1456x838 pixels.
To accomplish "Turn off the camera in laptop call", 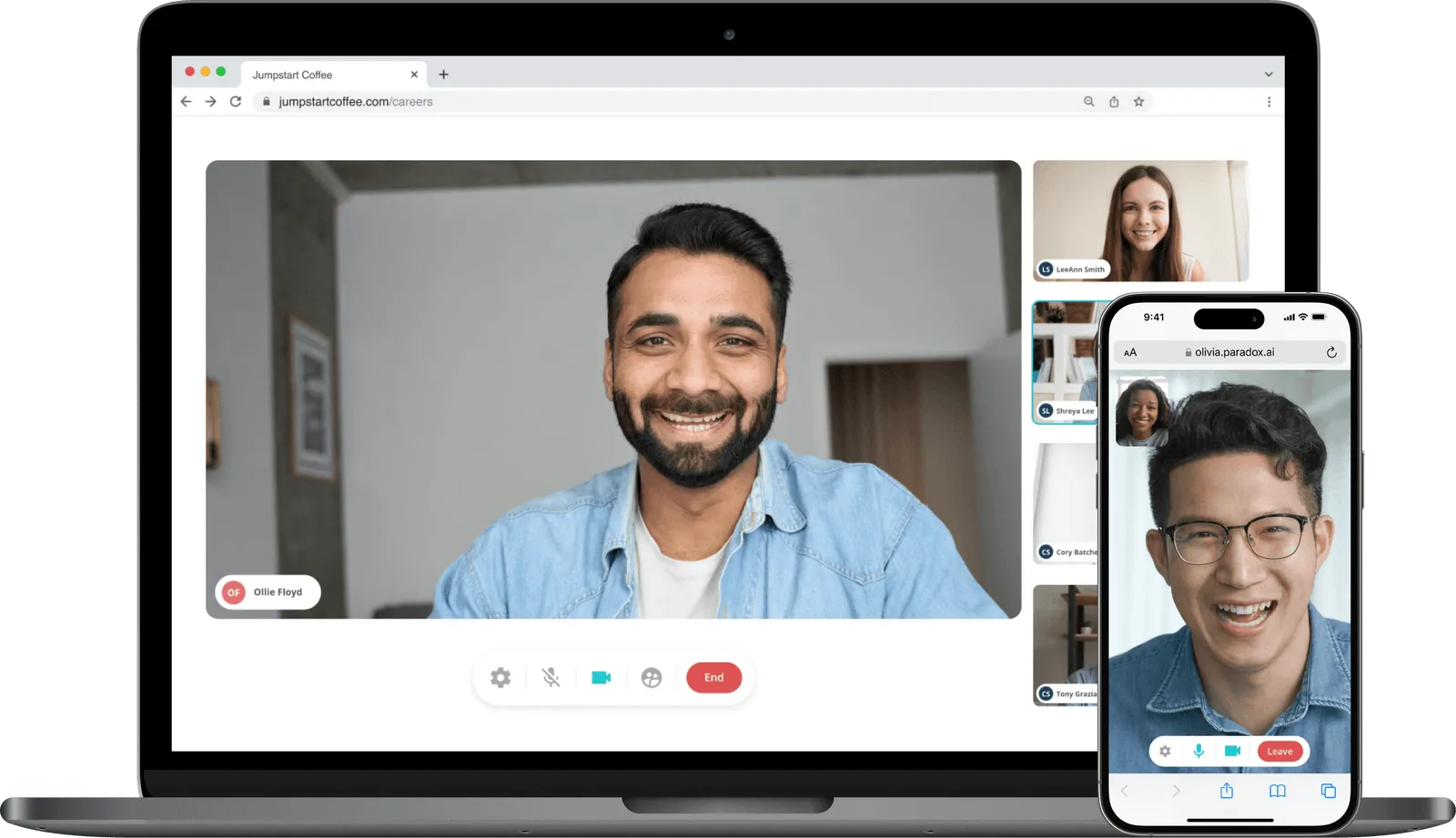I will point(601,678).
